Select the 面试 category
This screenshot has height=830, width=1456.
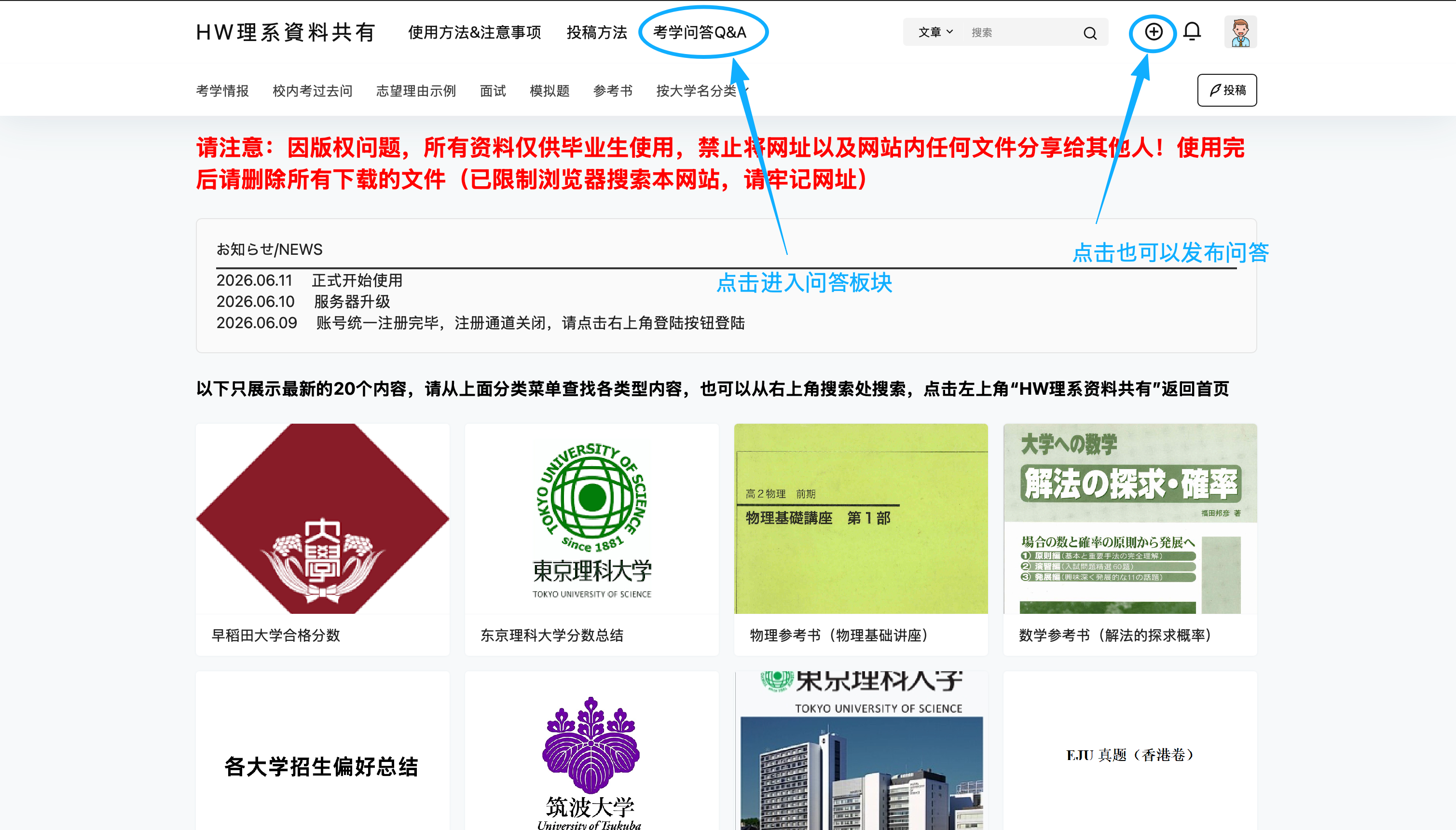click(x=493, y=91)
